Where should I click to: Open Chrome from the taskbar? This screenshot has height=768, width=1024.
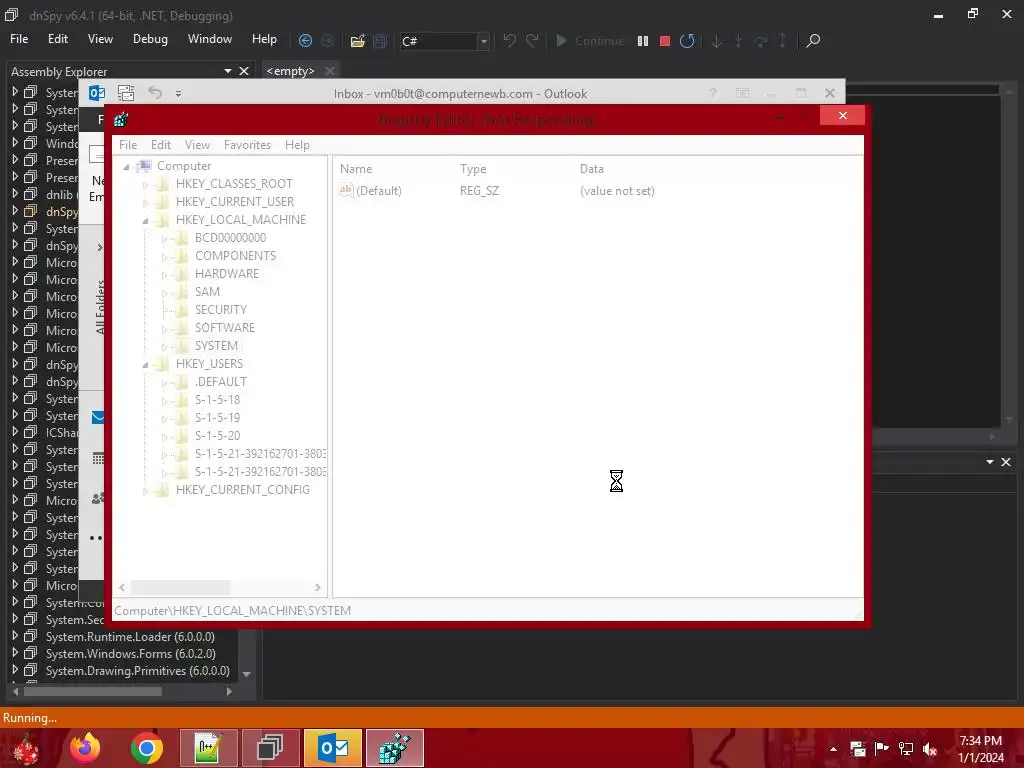(x=146, y=748)
